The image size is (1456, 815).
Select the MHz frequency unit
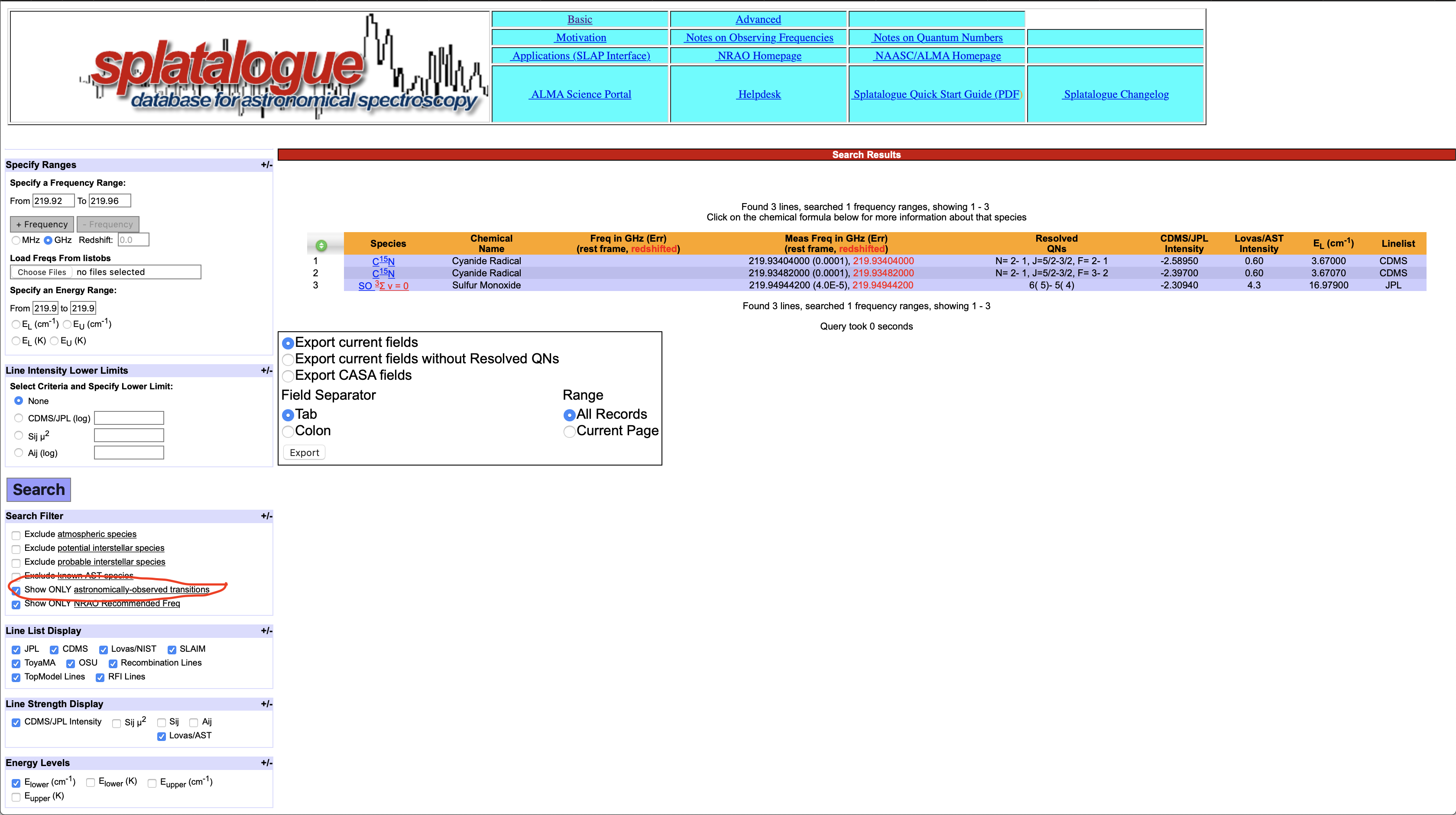(16, 240)
